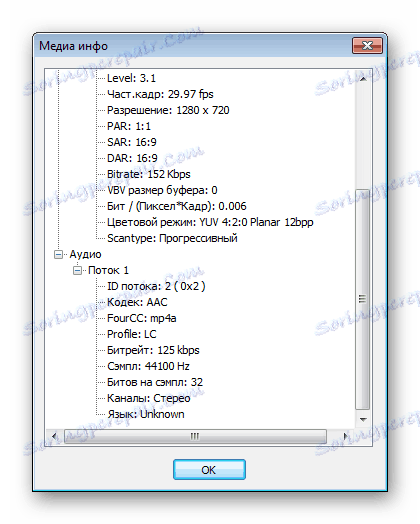This screenshot has height=524, width=420.
Task: Click the horizontal scrollbar right arrow
Action: point(346,436)
